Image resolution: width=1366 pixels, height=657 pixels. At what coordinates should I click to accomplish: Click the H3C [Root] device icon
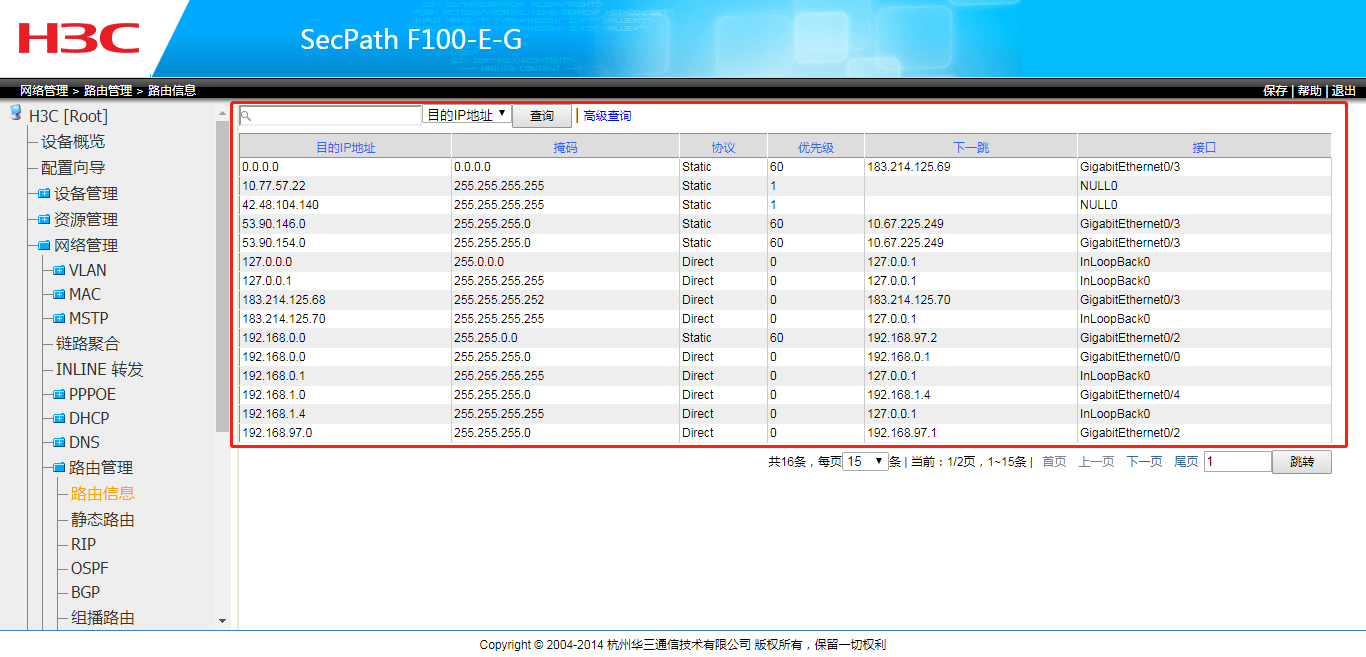click(x=16, y=113)
